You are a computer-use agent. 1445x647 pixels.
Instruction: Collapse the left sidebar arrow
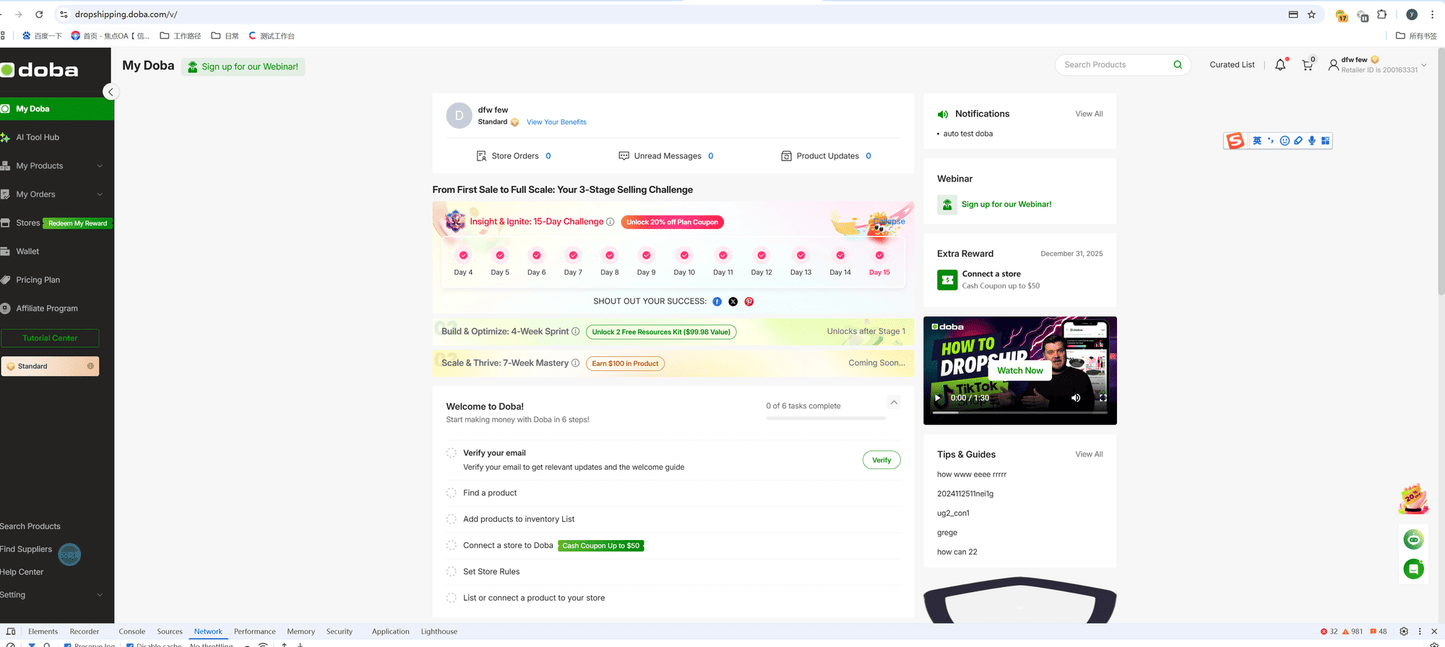[x=110, y=92]
